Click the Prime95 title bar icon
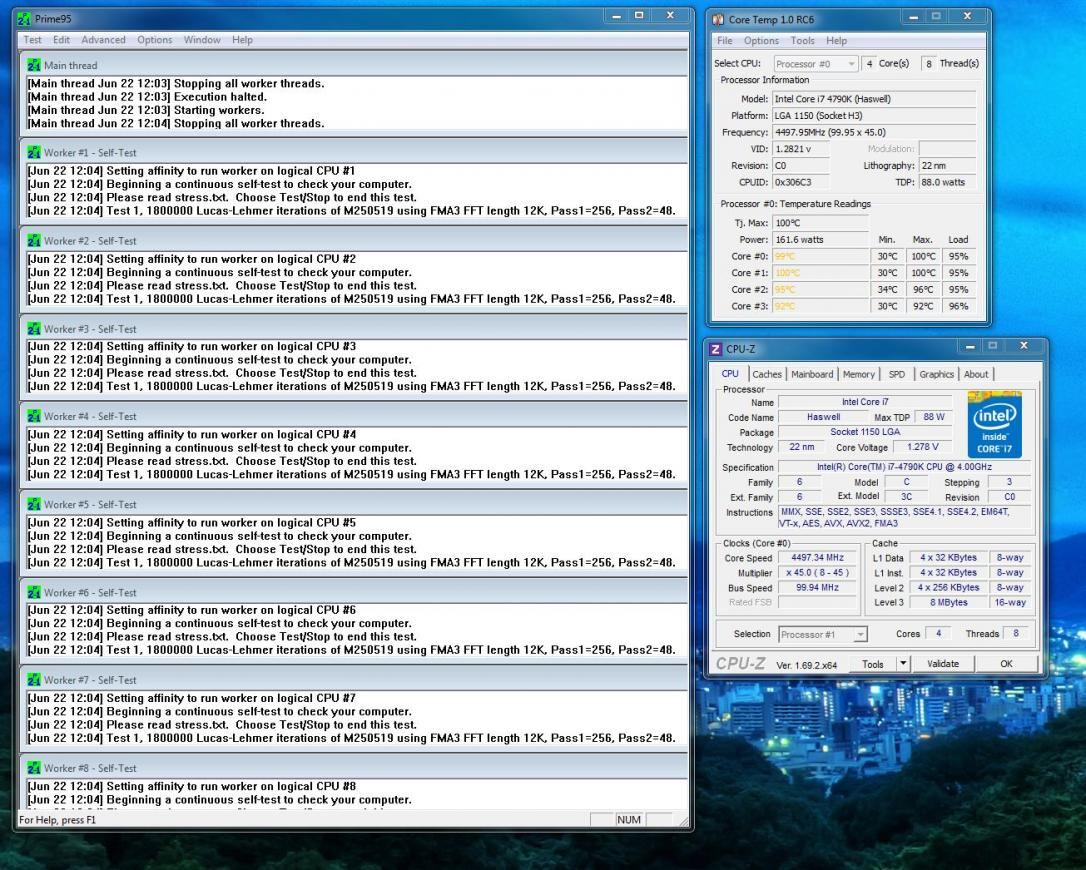This screenshot has height=870, width=1086. coord(24,19)
